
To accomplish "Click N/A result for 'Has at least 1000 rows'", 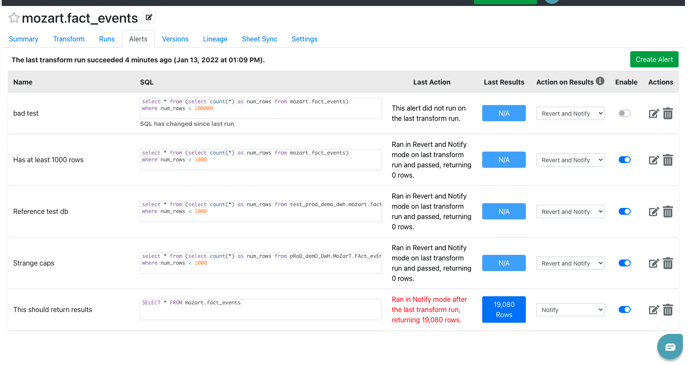I will 504,160.
